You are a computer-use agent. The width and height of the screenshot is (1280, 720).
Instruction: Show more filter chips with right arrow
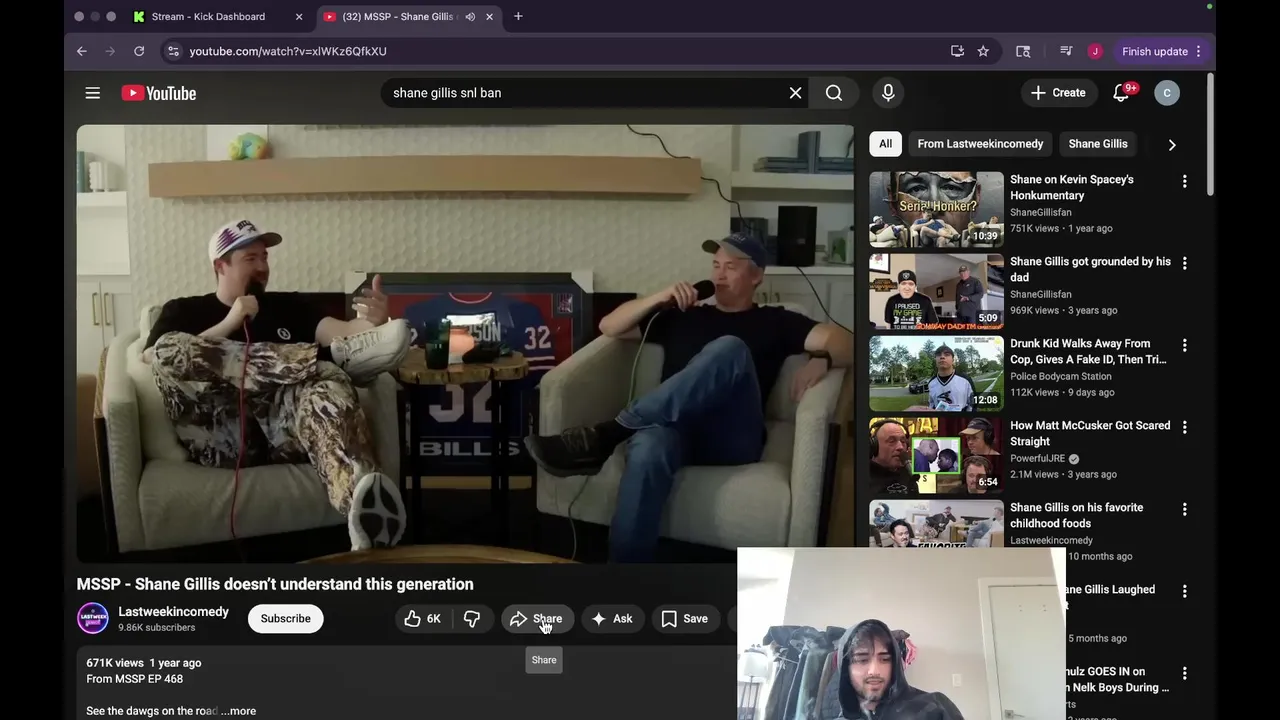click(x=1172, y=145)
